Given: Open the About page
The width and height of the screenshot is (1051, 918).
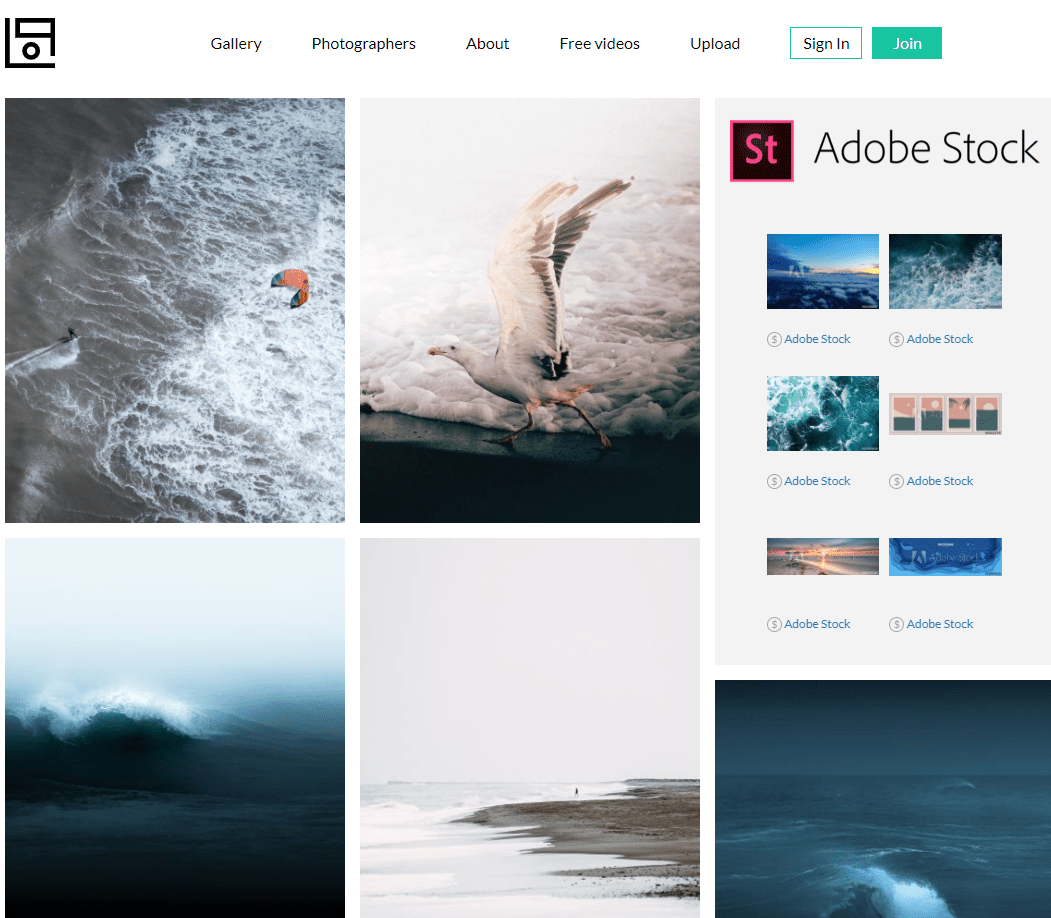Looking at the screenshot, I should tap(487, 44).
